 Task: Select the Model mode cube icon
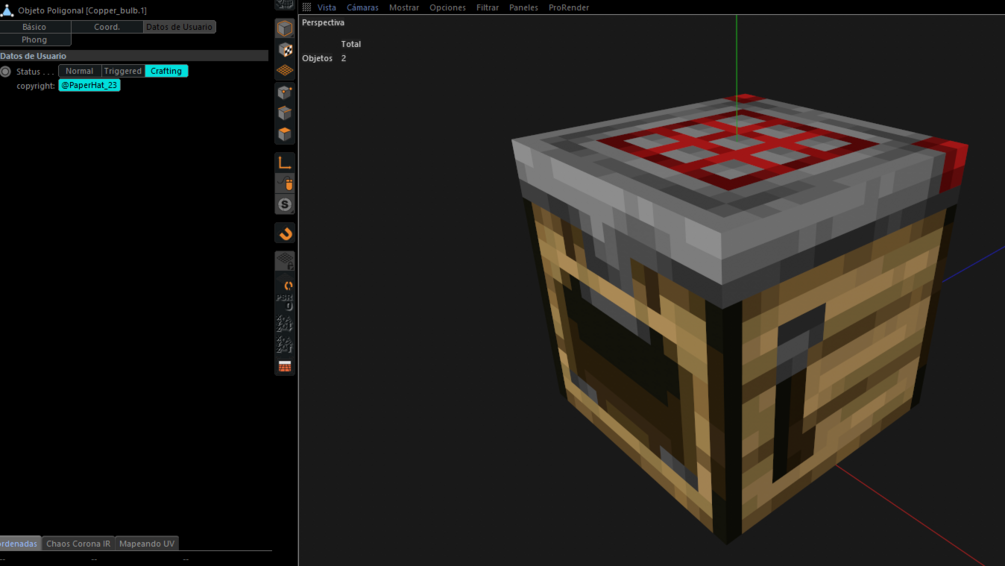click(x=285, y=28)
